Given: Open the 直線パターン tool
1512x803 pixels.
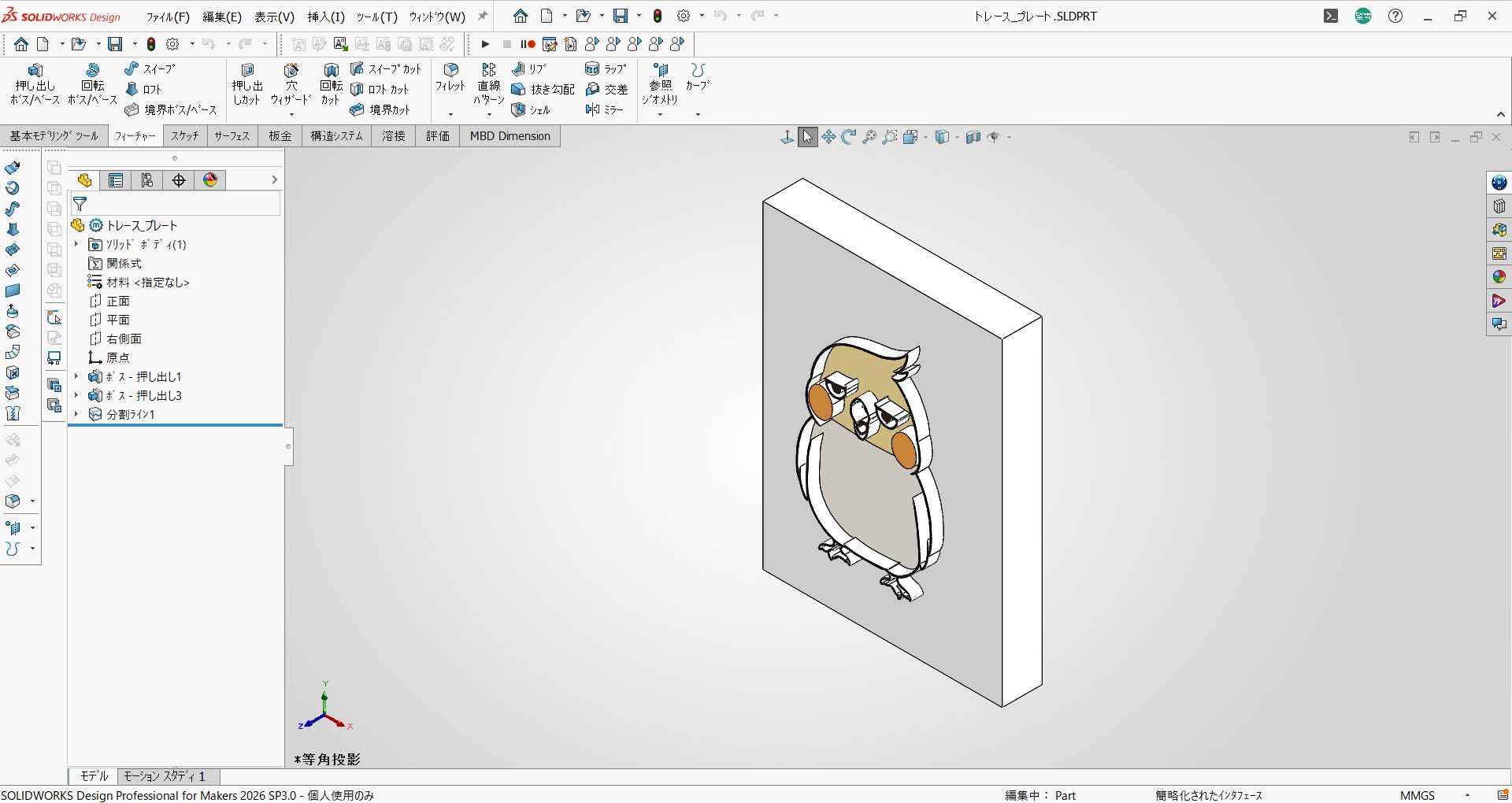Looking at the screenshot, I should pyautogui.click(x=489, y=84).
